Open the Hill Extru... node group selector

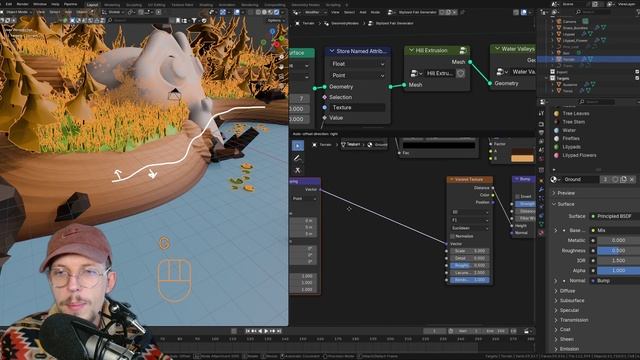[416, 73]
